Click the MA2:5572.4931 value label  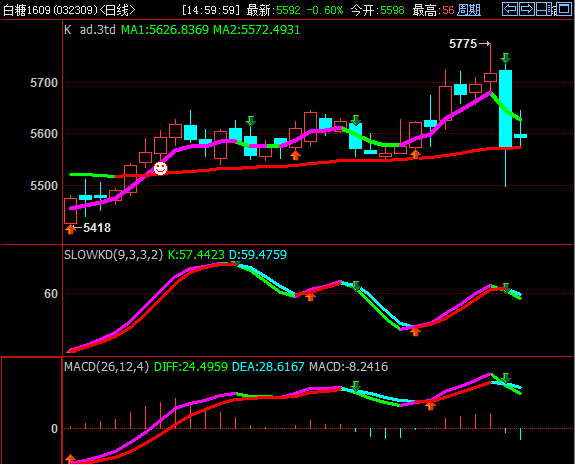point(257,30)
